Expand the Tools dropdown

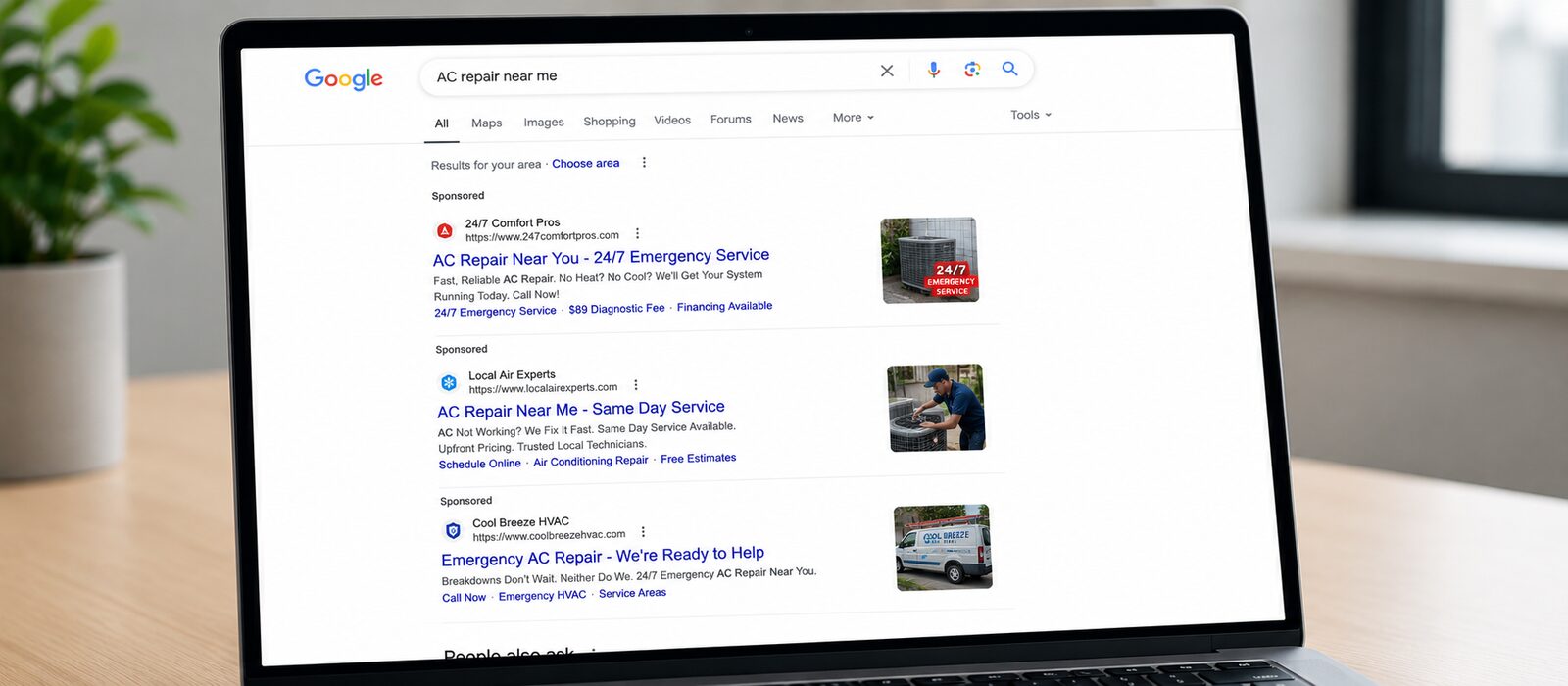(x=1031, y=115)
